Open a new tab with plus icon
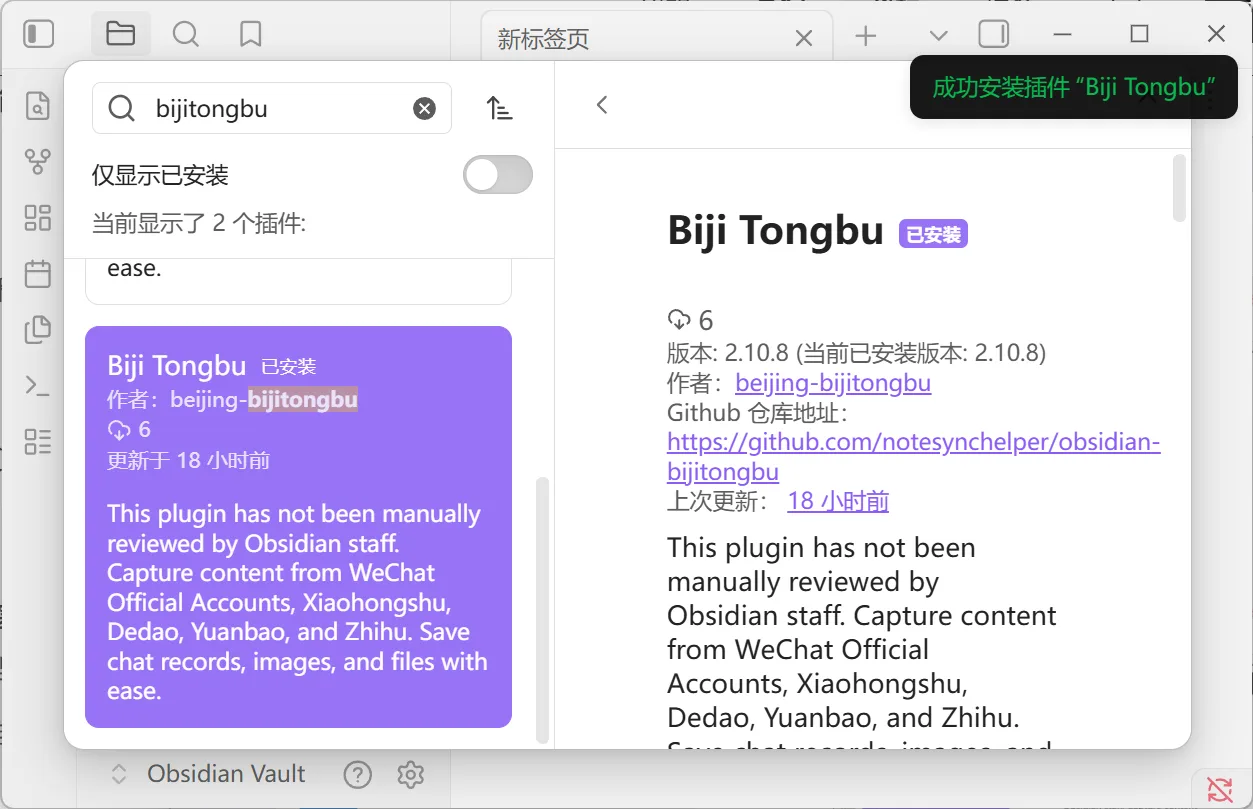The image size is (1253, 809). click(866, 36)
